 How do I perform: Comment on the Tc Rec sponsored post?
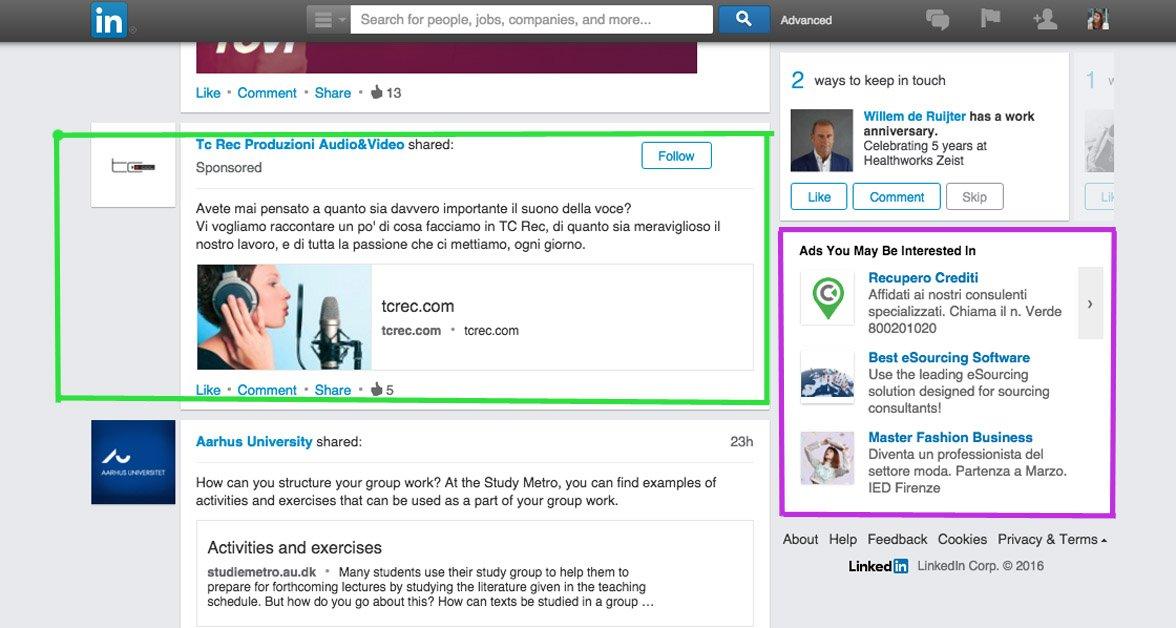(267, 390)
